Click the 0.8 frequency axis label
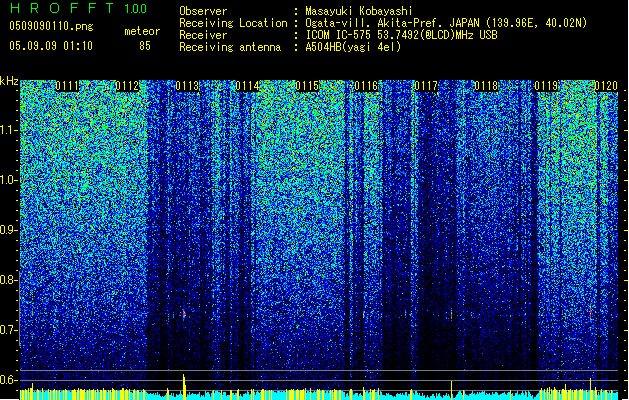Screen dimensions: 629x400 point(8,280)
